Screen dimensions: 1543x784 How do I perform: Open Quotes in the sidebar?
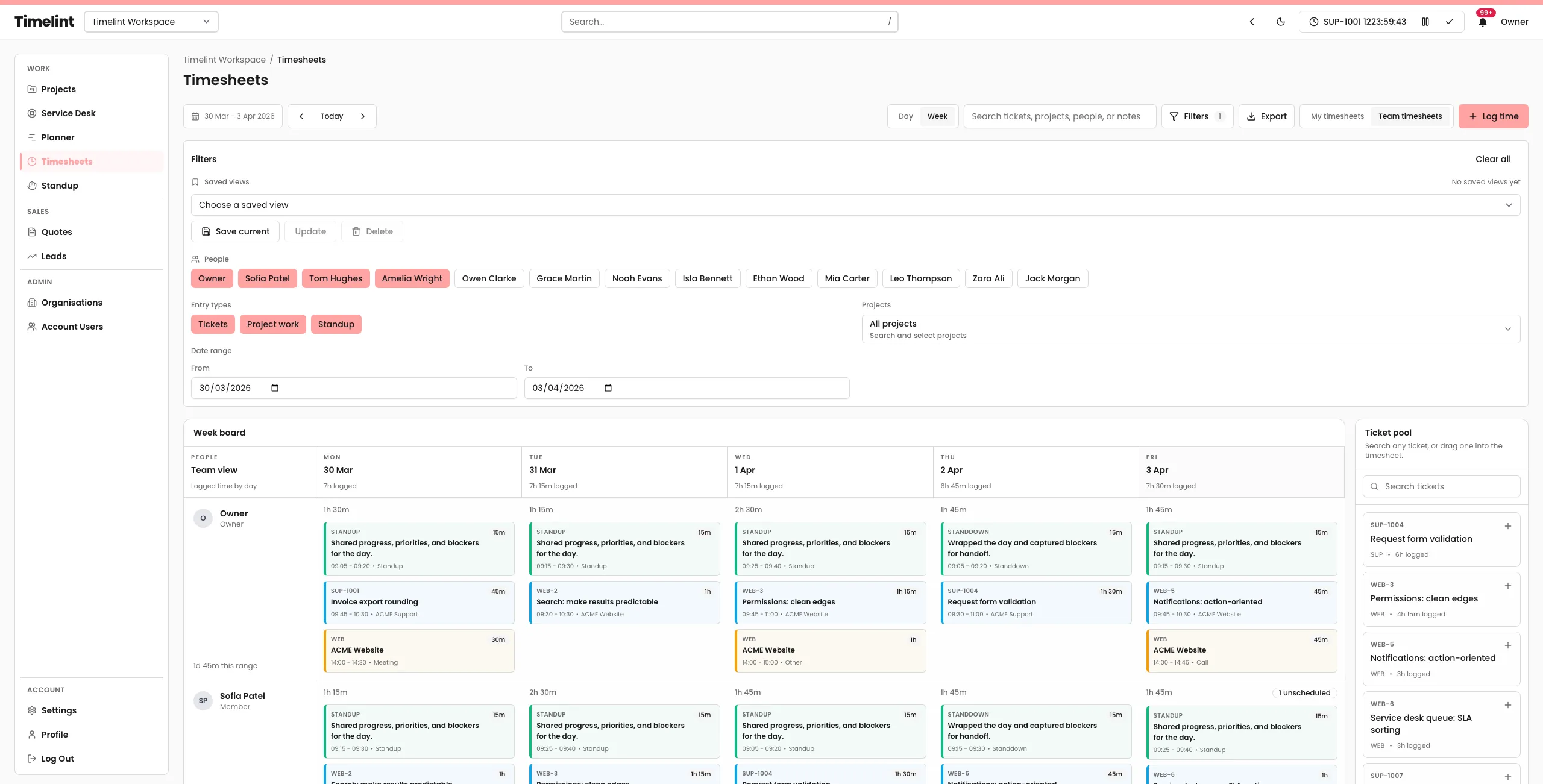tap(92, 232)
